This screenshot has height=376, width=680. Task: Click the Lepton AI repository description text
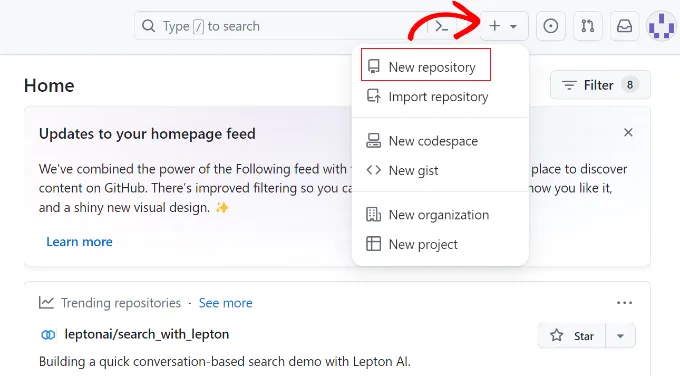(225, 361)
